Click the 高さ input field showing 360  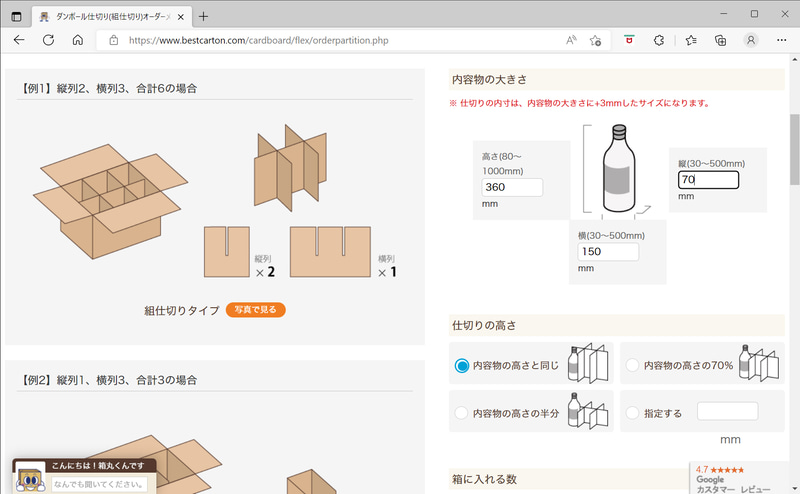[512, 187]
